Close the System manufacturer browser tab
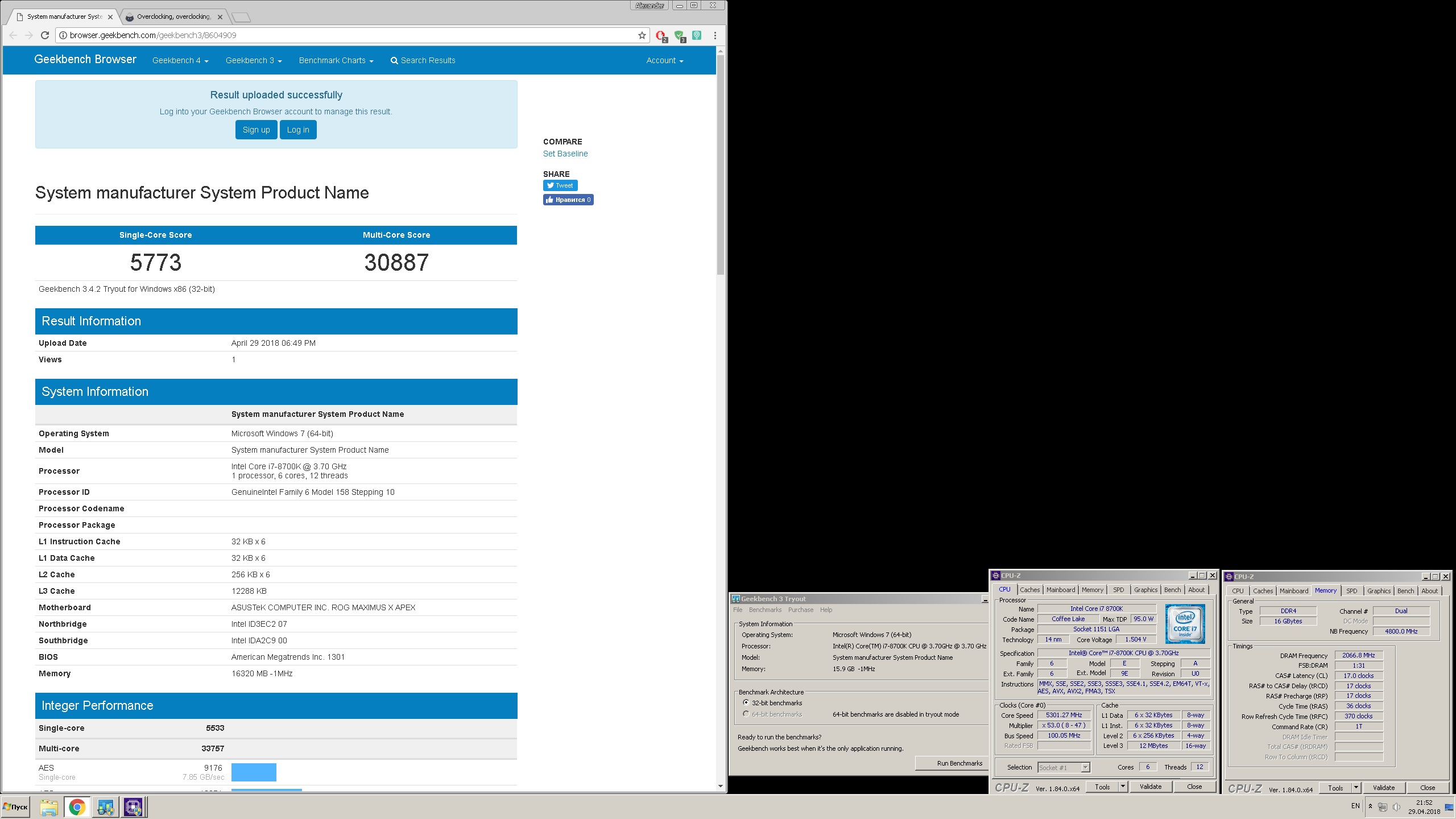 (110, 17)
